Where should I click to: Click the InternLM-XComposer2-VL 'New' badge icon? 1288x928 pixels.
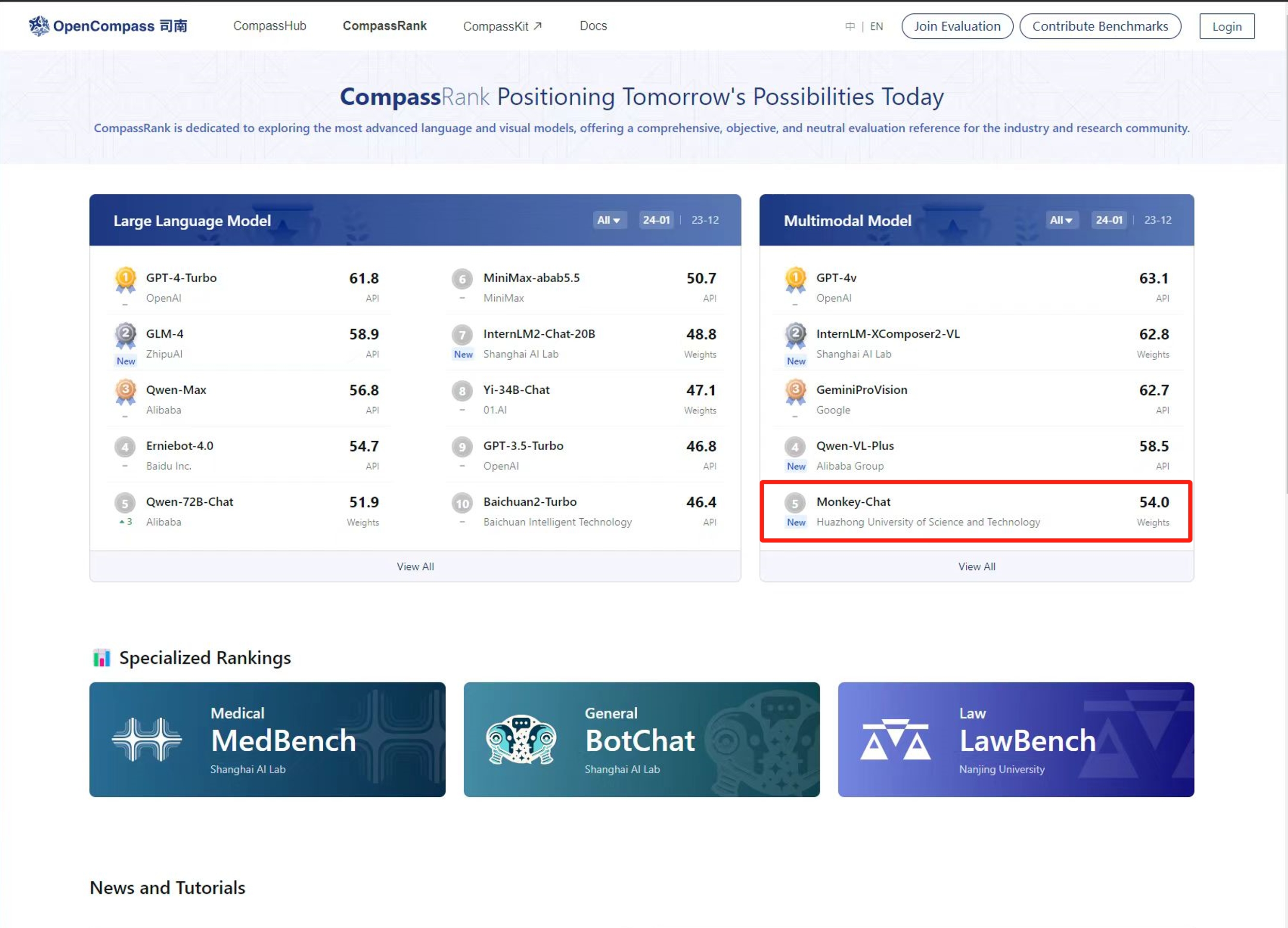point(796,361)
